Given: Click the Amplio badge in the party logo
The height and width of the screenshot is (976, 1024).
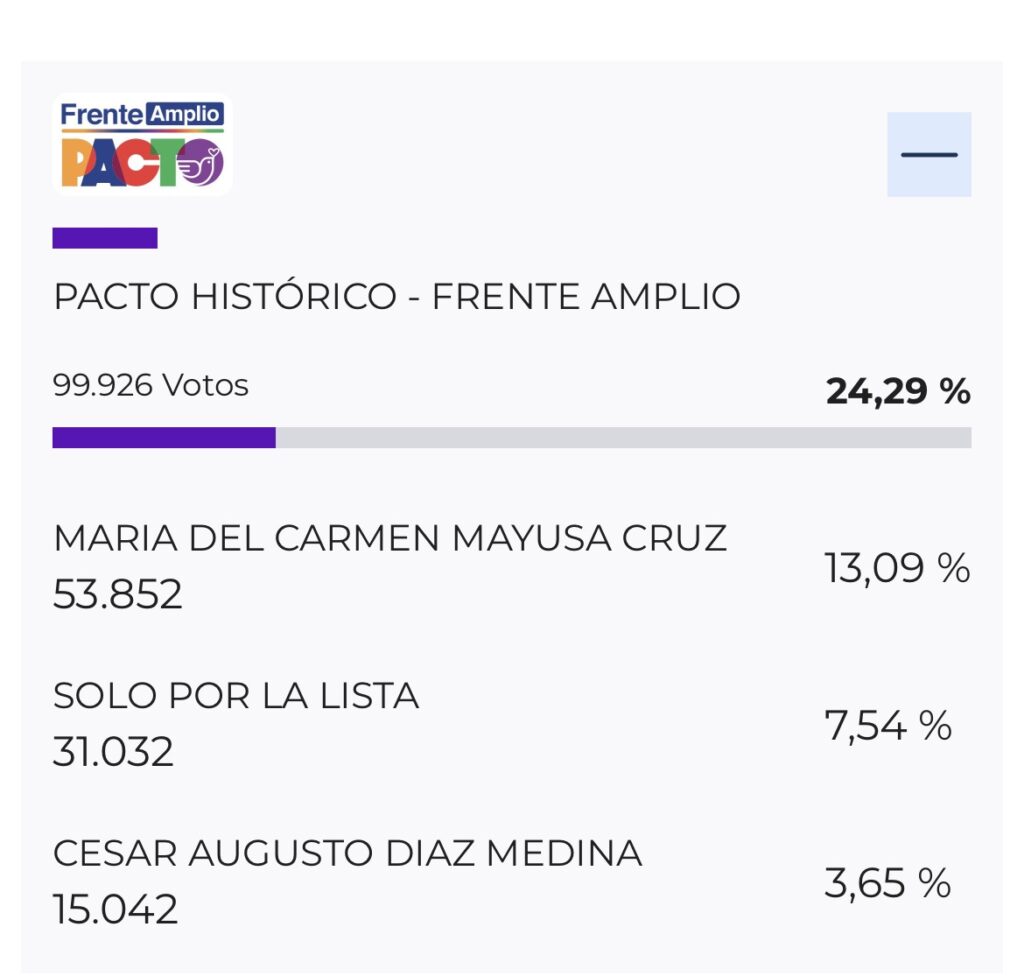Looking at the screenshot, I should [185, 114].
